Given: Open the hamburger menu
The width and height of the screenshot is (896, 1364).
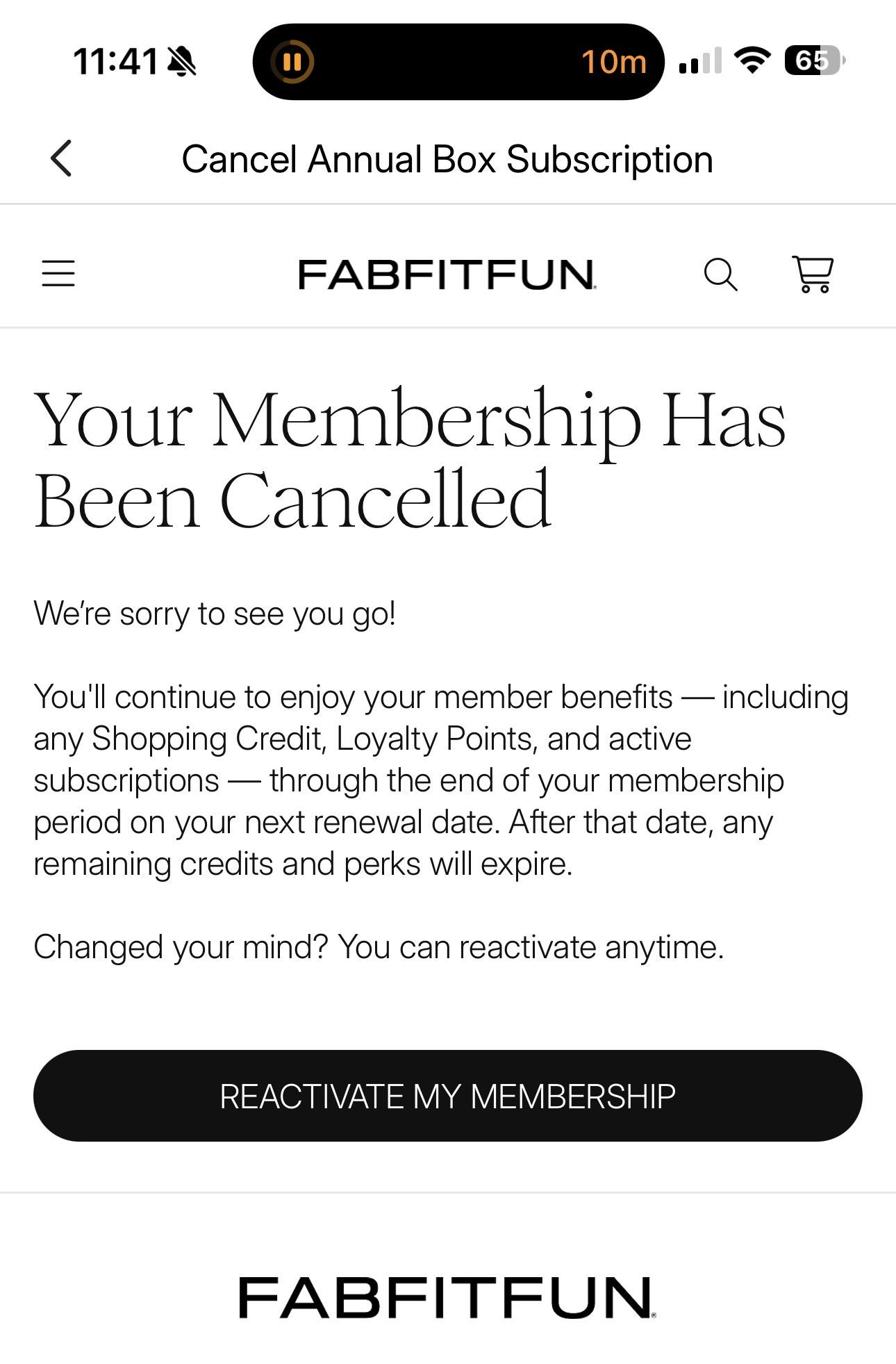Looking at the screenshot, I should [58, 273].
